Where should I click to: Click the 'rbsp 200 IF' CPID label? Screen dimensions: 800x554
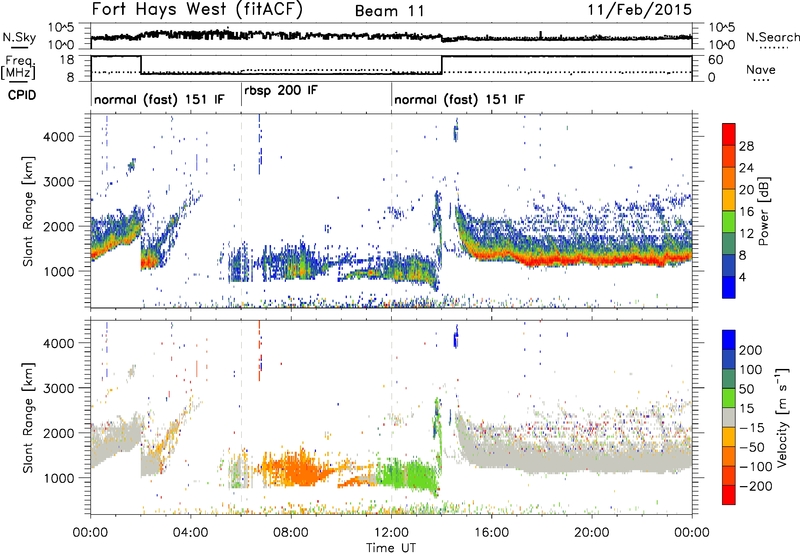pos(281,91)
